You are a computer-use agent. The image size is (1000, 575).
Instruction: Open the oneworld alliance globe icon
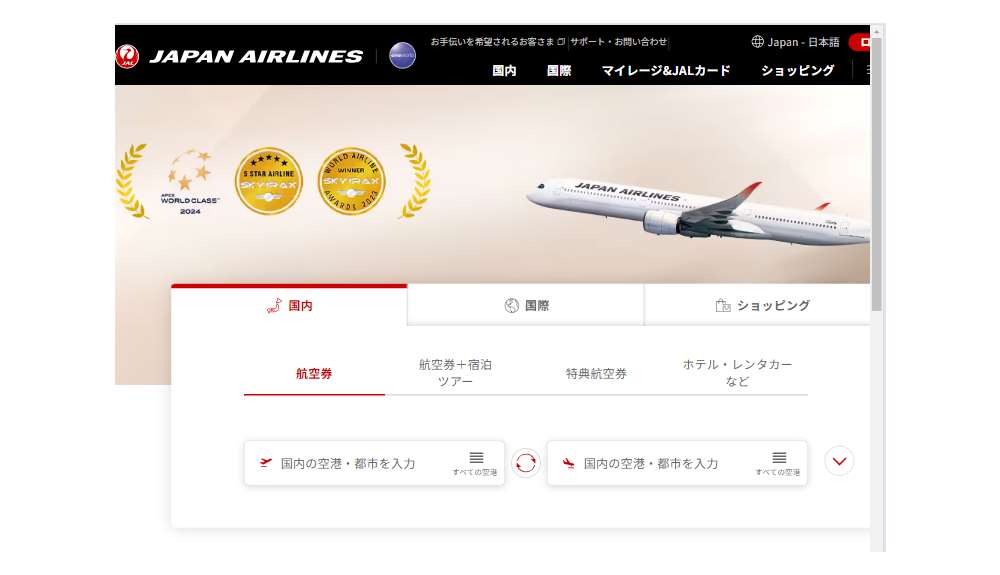point(402,55)
